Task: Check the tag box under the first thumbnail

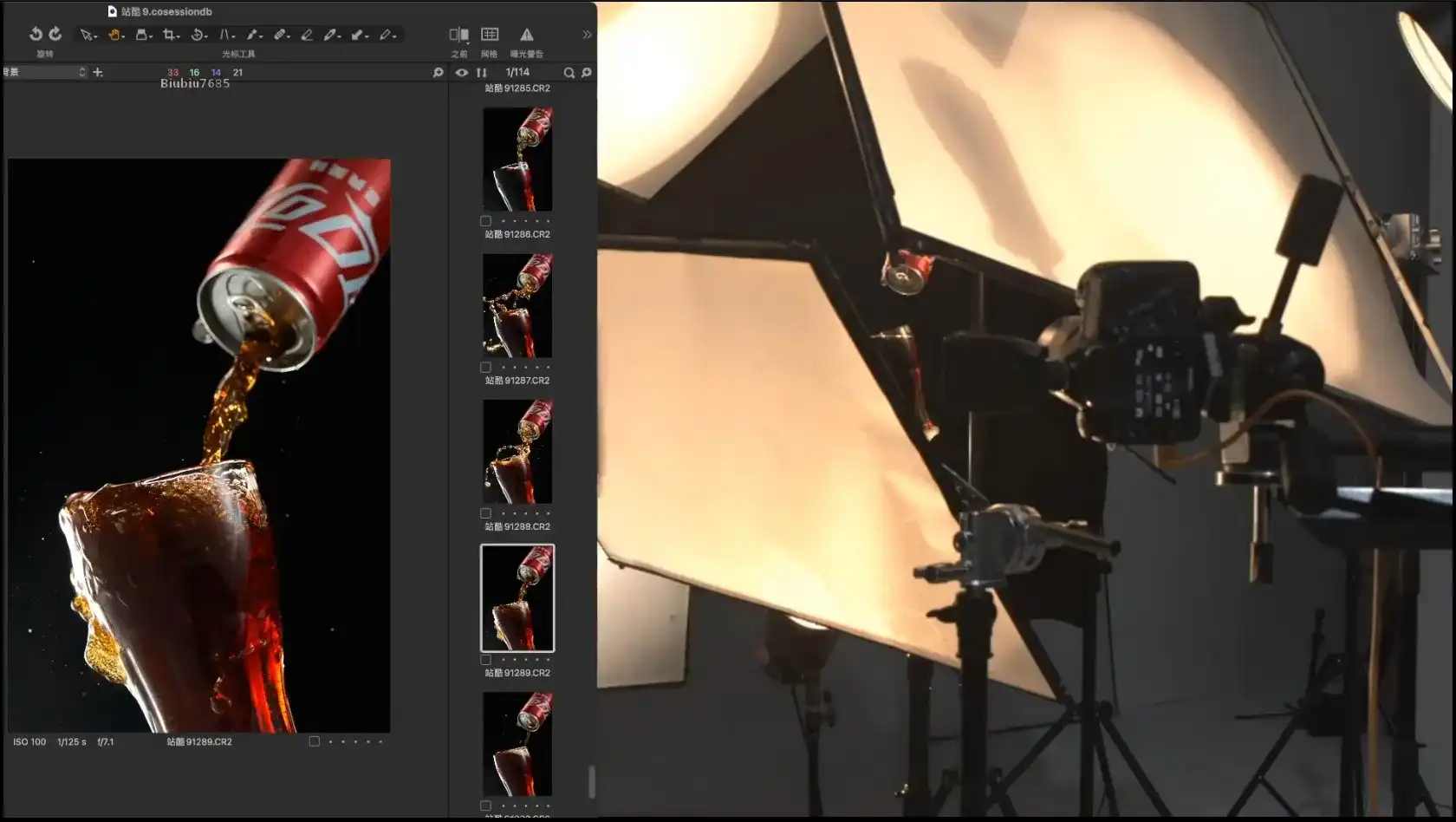Action: 485,221
